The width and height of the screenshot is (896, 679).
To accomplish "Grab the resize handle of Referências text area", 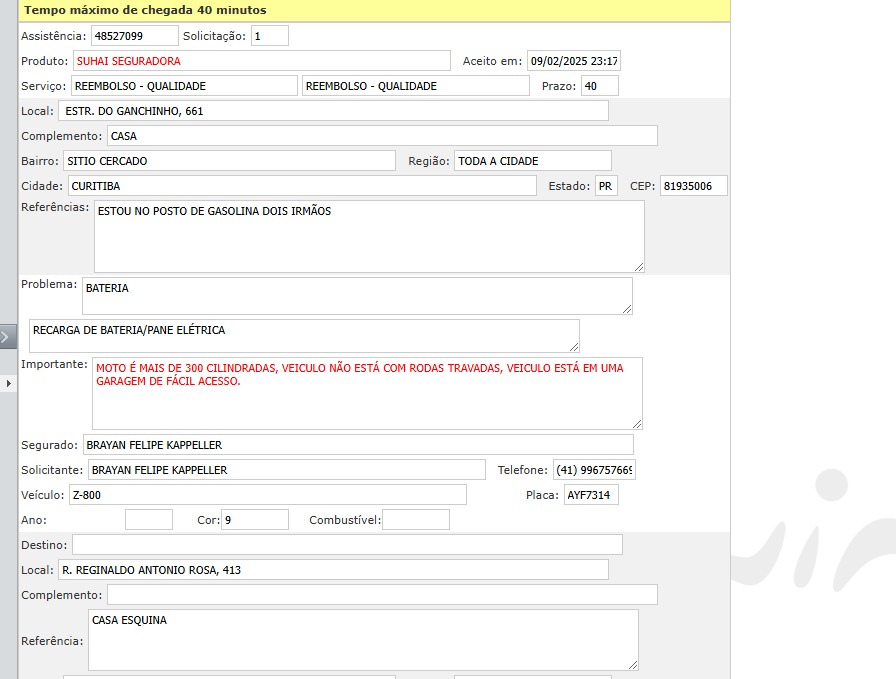I will [639, 267].
